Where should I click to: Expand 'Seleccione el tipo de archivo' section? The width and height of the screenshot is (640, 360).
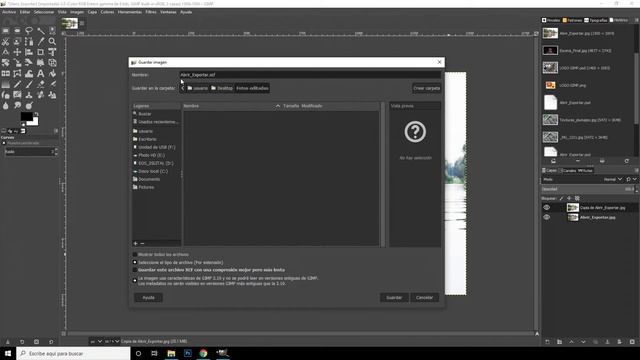pos(135,262)
